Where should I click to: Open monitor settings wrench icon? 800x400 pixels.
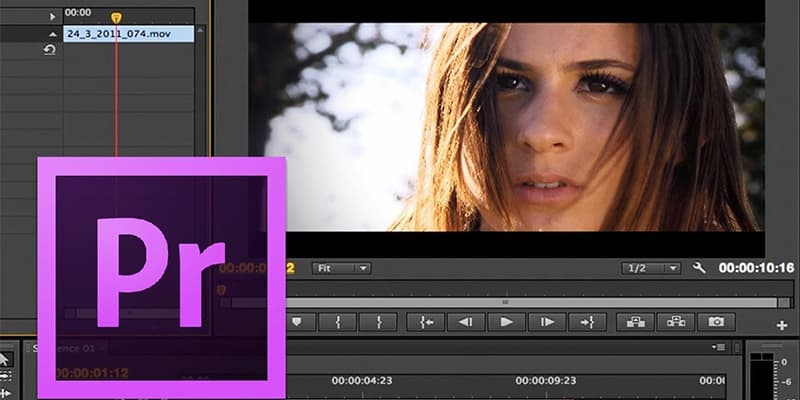pyautogui.click(x=699, y=267)
